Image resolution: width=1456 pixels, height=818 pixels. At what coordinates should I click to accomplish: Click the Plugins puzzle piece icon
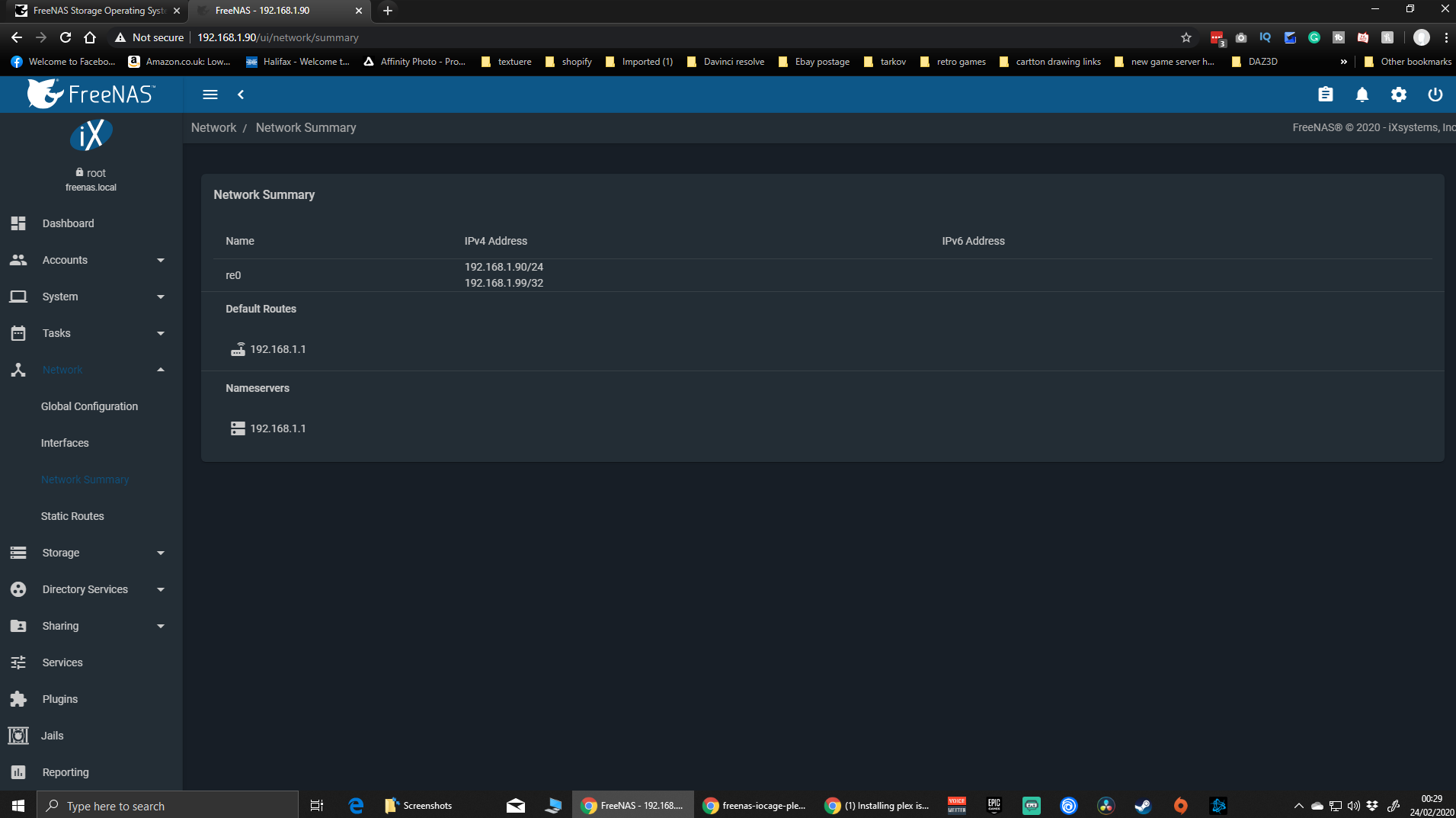point(18,699)
